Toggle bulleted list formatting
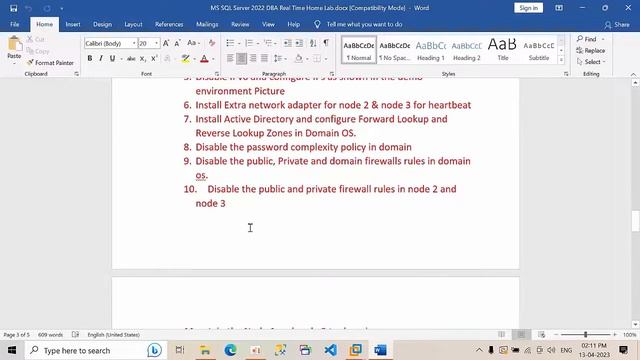The image size is (640, 360). point(230,43)
